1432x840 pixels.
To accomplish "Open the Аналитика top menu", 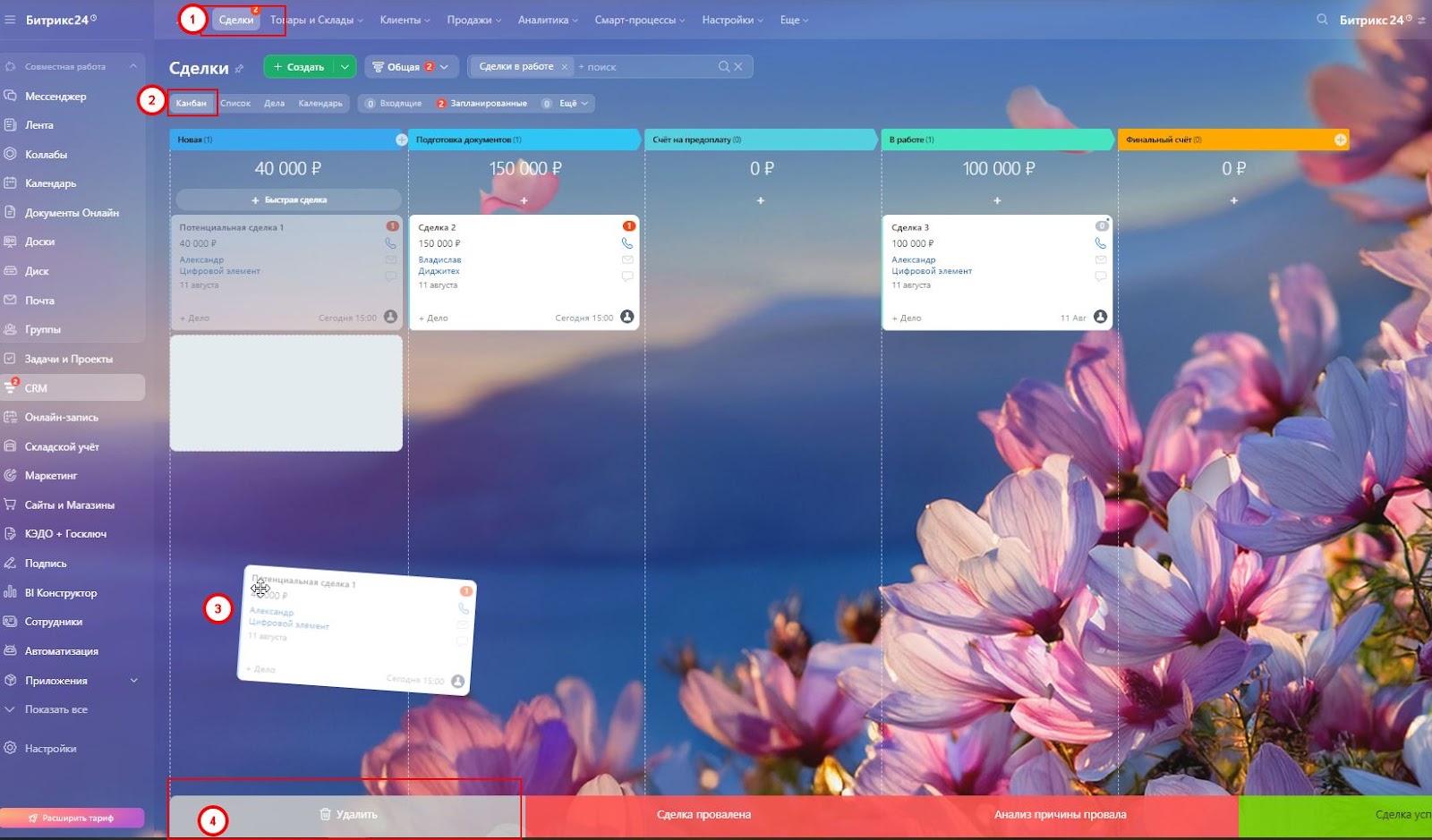I will point(548,20).
